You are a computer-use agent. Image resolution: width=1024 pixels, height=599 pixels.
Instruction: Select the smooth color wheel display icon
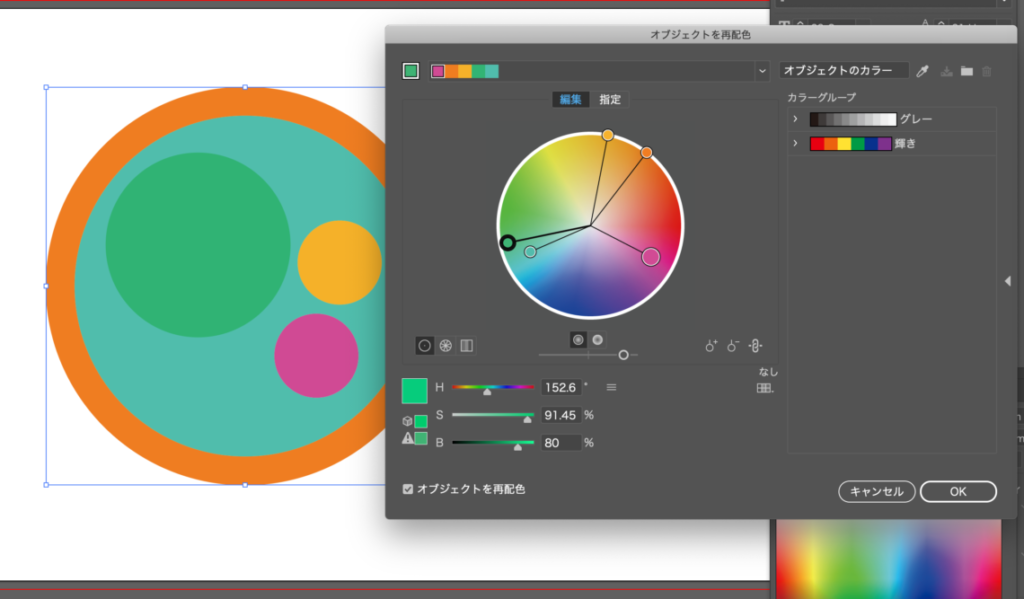pos(425,345)
